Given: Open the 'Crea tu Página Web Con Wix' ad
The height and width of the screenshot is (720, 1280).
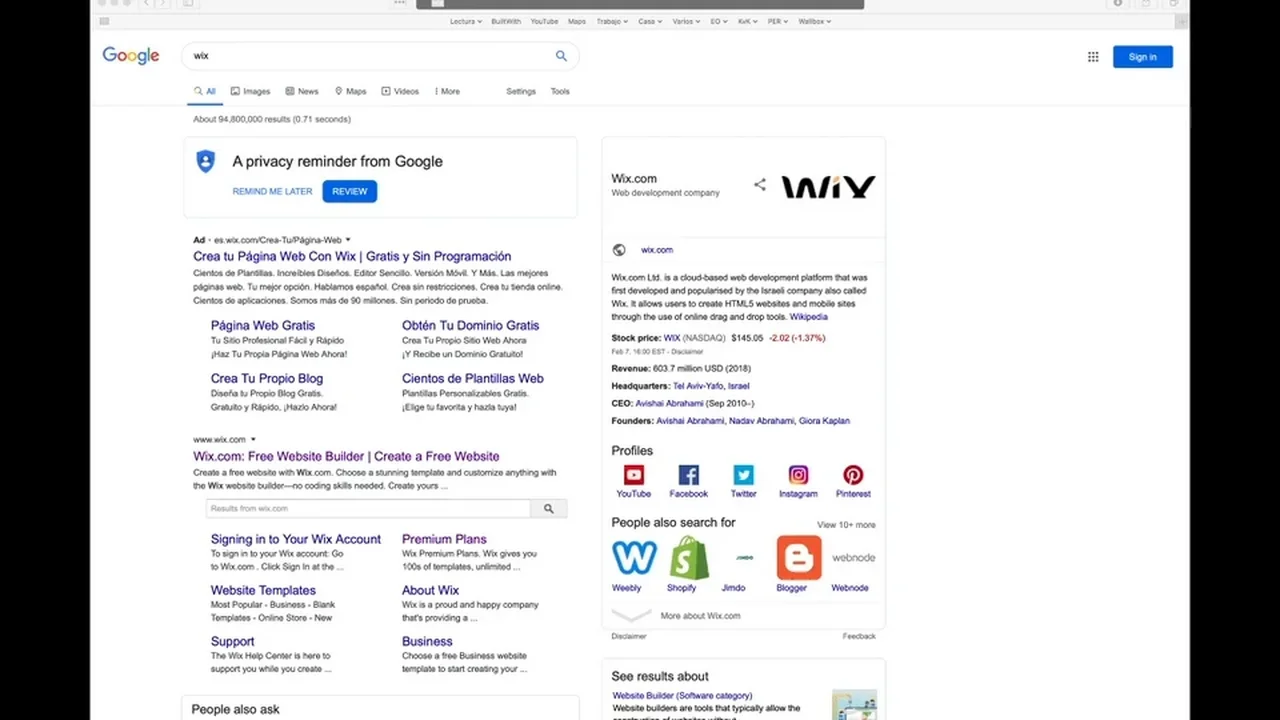Looking at the screenshot, I should (352, 257).
